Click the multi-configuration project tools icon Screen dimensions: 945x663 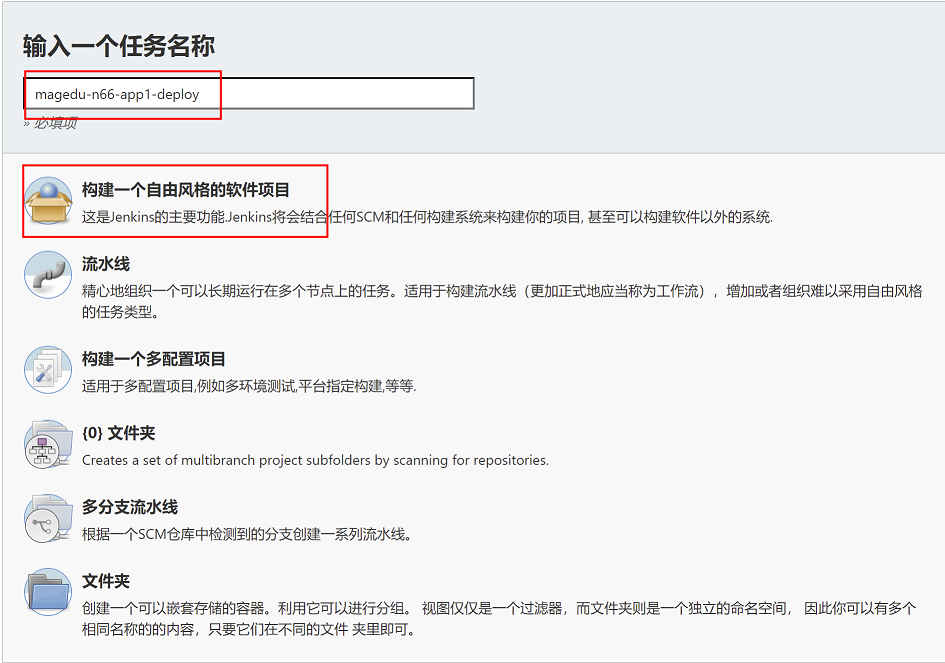[x=48, y=371]
